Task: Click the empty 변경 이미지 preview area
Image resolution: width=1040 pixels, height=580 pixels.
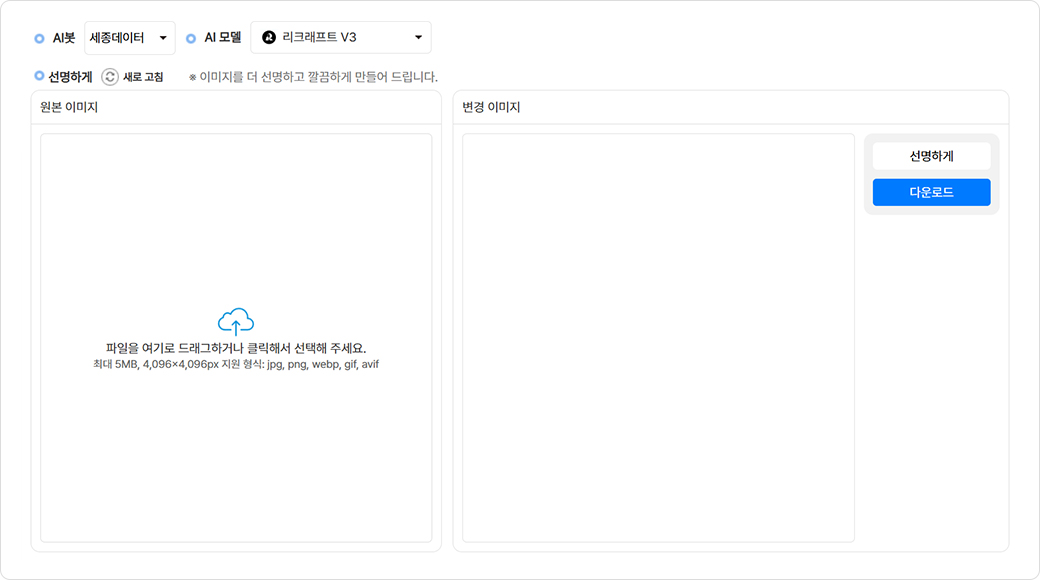Action: [x=658, y=338]
